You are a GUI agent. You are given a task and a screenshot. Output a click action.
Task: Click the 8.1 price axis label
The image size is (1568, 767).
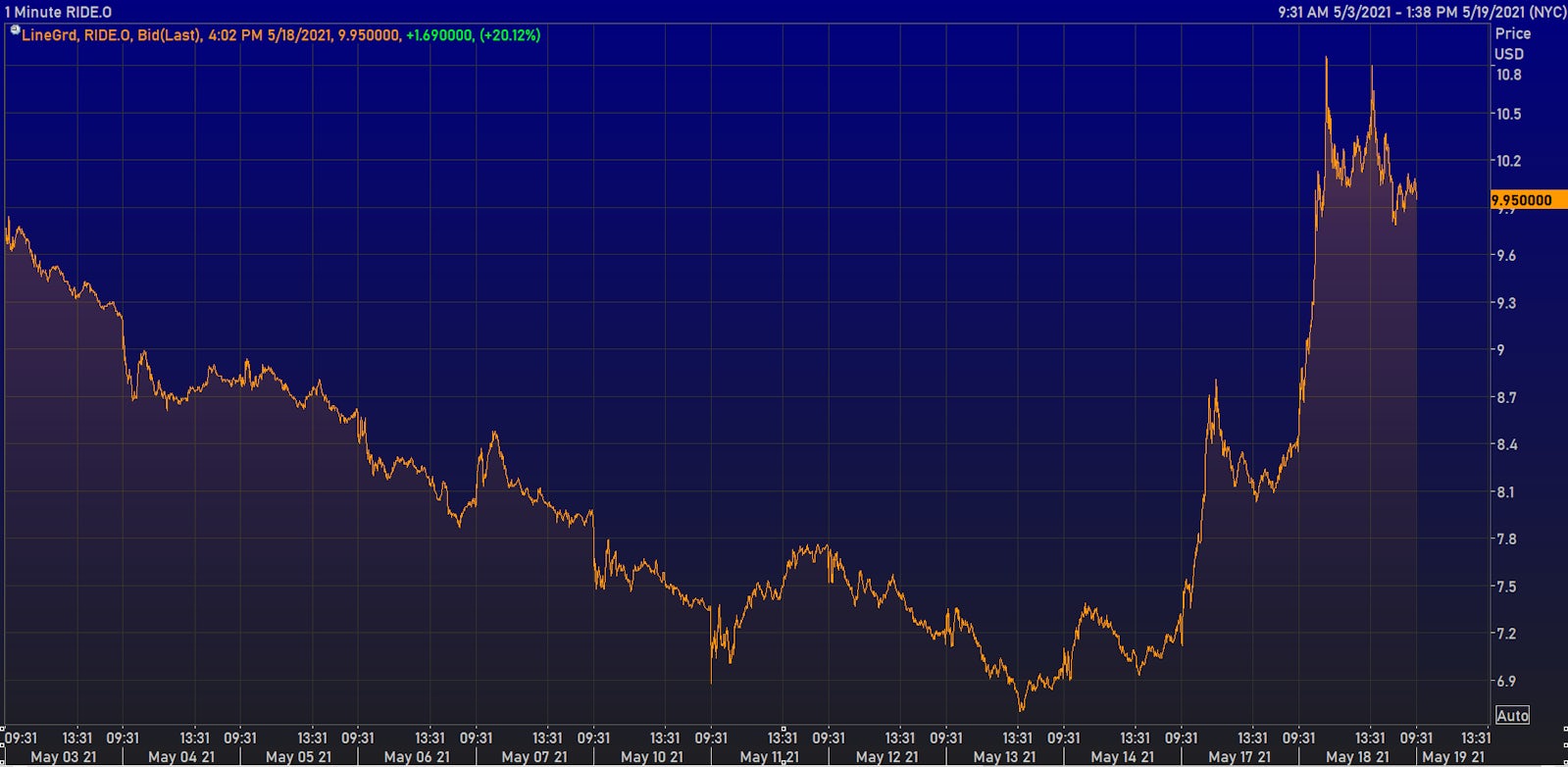point(1505,492)
